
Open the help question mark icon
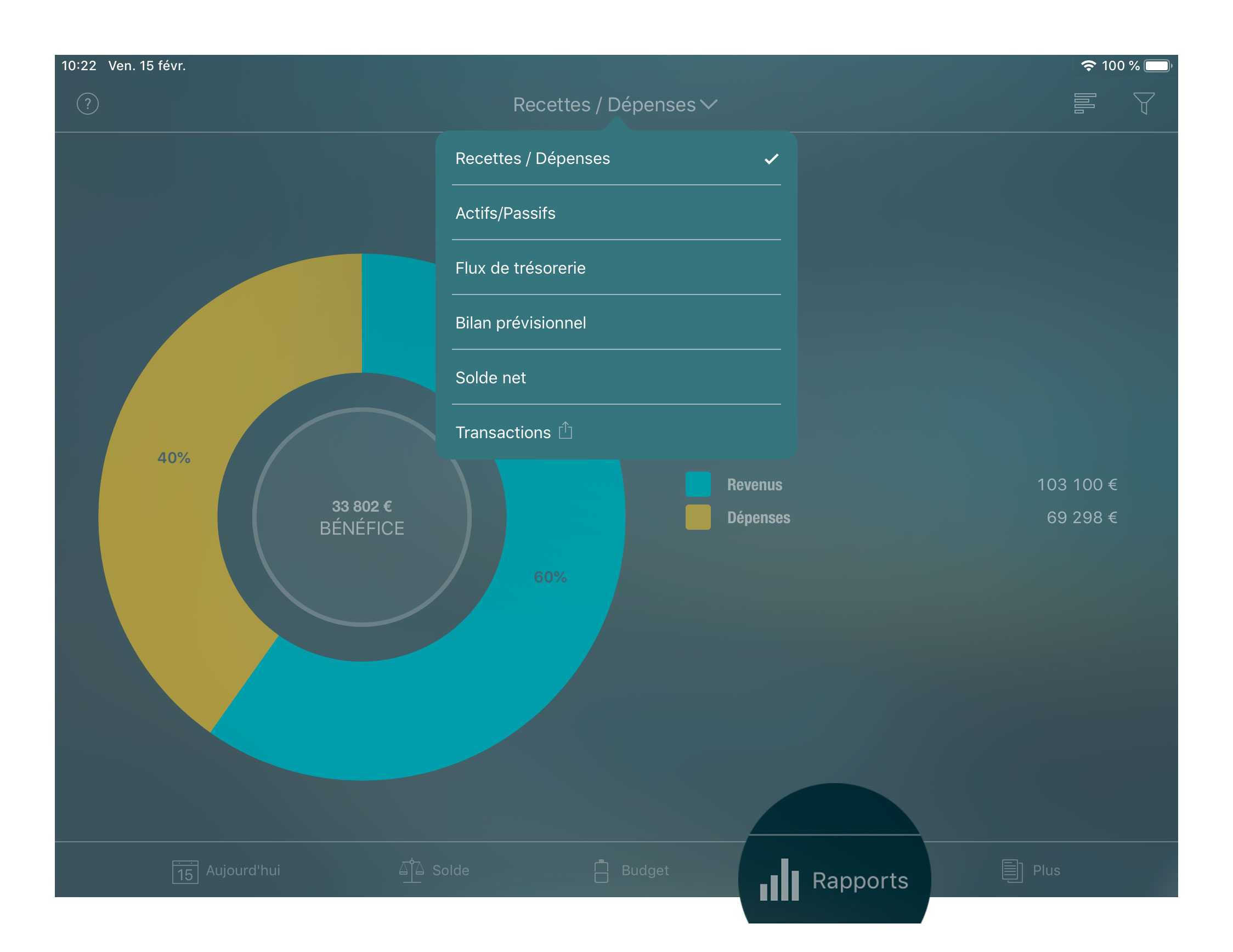click(x=88, y=104)
